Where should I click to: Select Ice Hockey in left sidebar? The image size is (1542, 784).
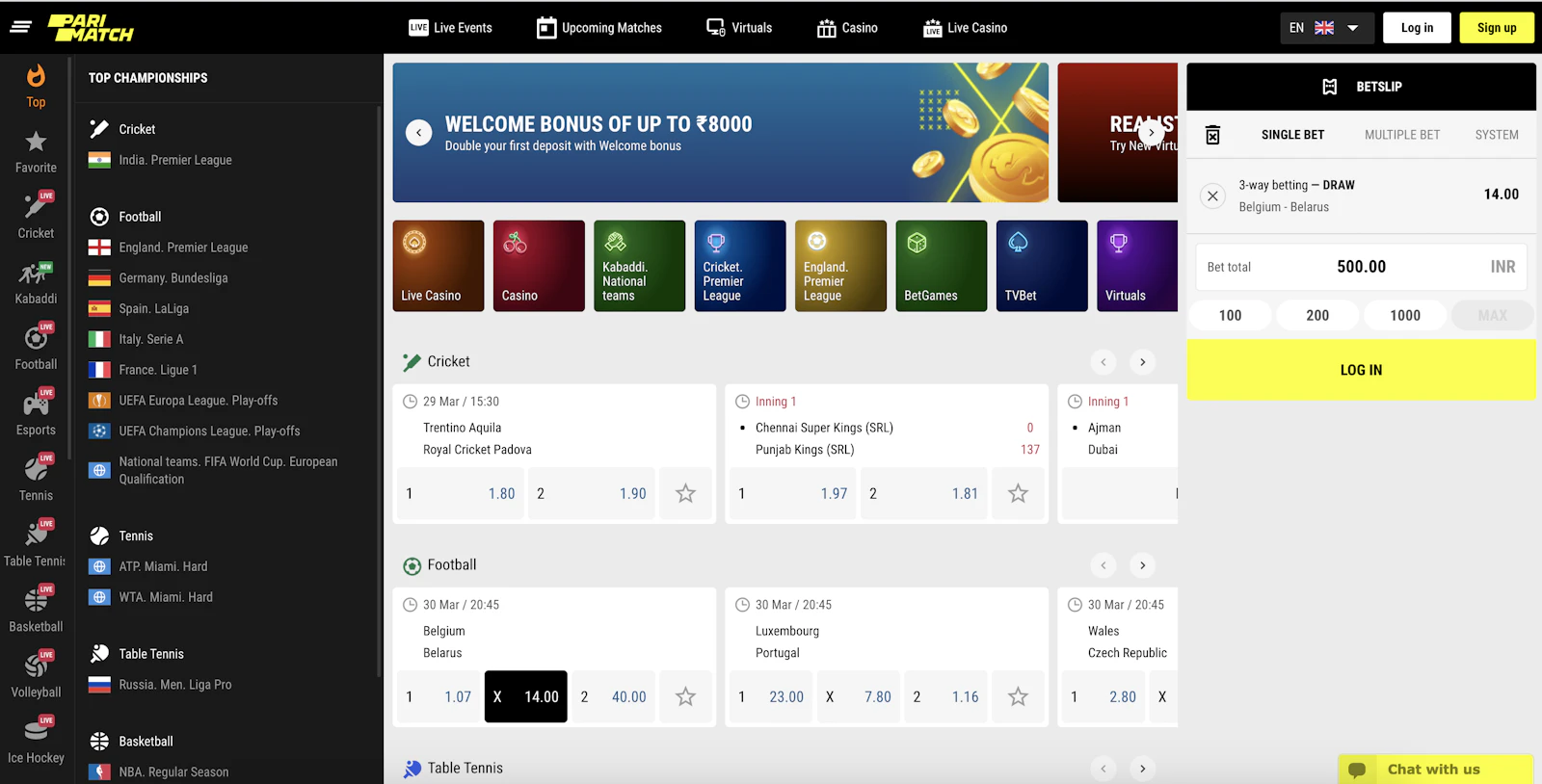pyautogui.click(x=36, y=742)
